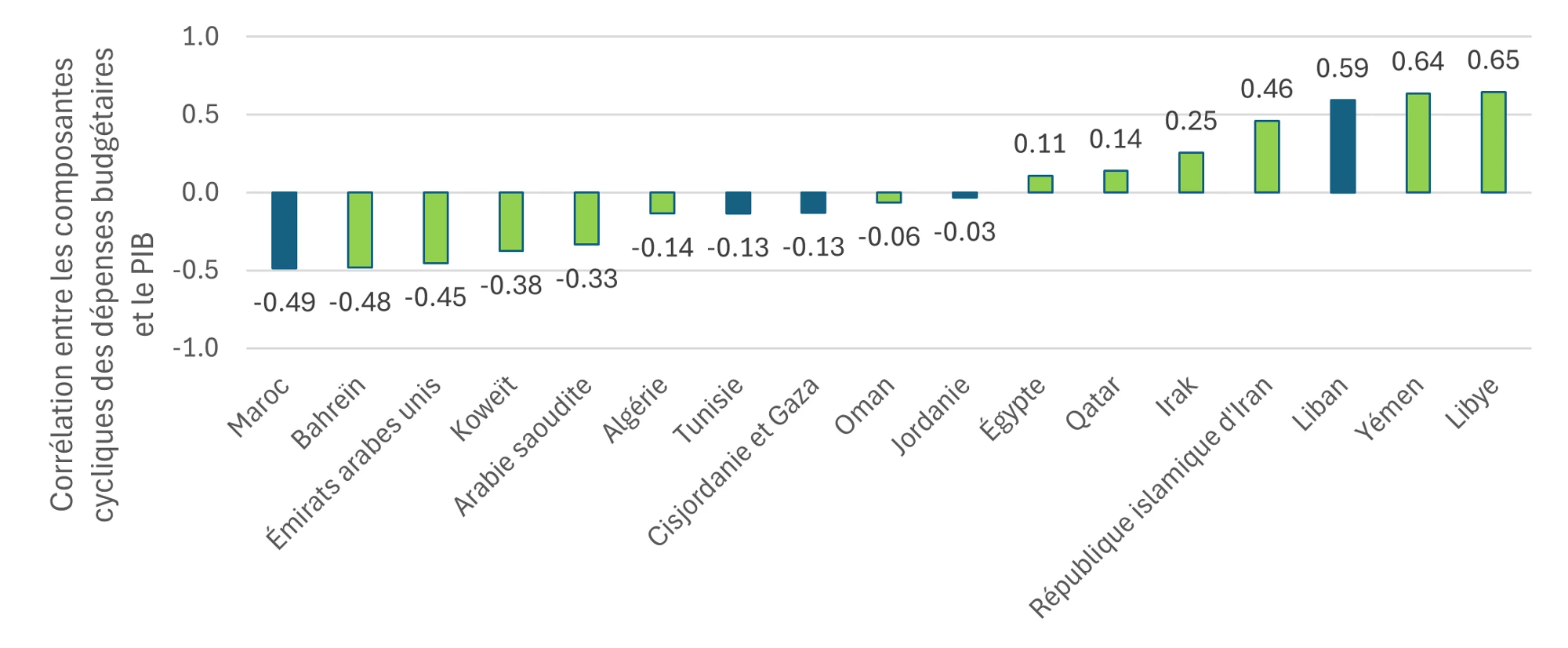Click the Yémen bar
1568x648 pixels.
click(1417, 143)
